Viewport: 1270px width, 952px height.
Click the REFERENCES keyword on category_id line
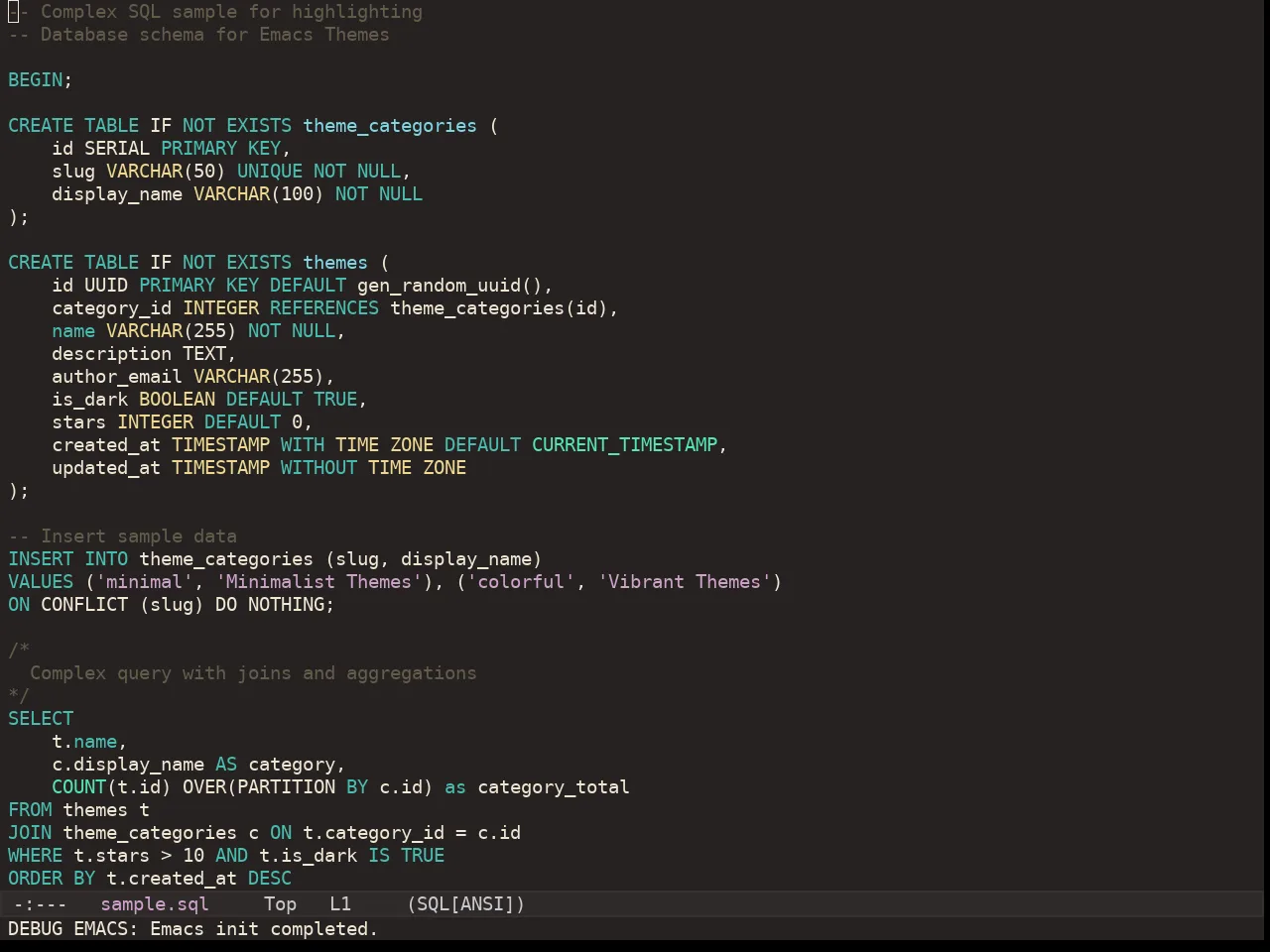pos(324,308)
